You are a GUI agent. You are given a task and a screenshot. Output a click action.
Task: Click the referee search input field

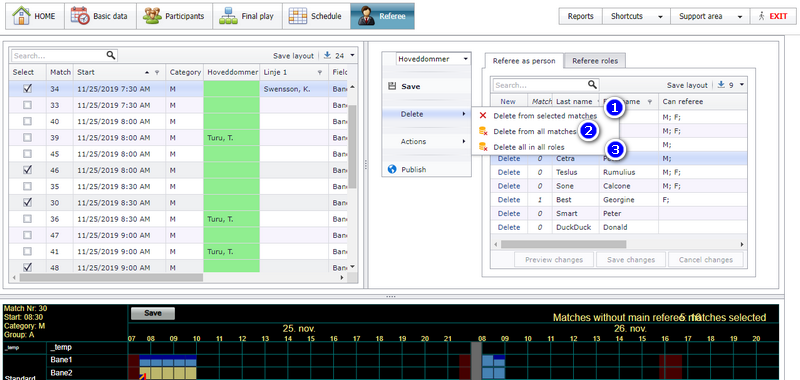pos(540,85)
